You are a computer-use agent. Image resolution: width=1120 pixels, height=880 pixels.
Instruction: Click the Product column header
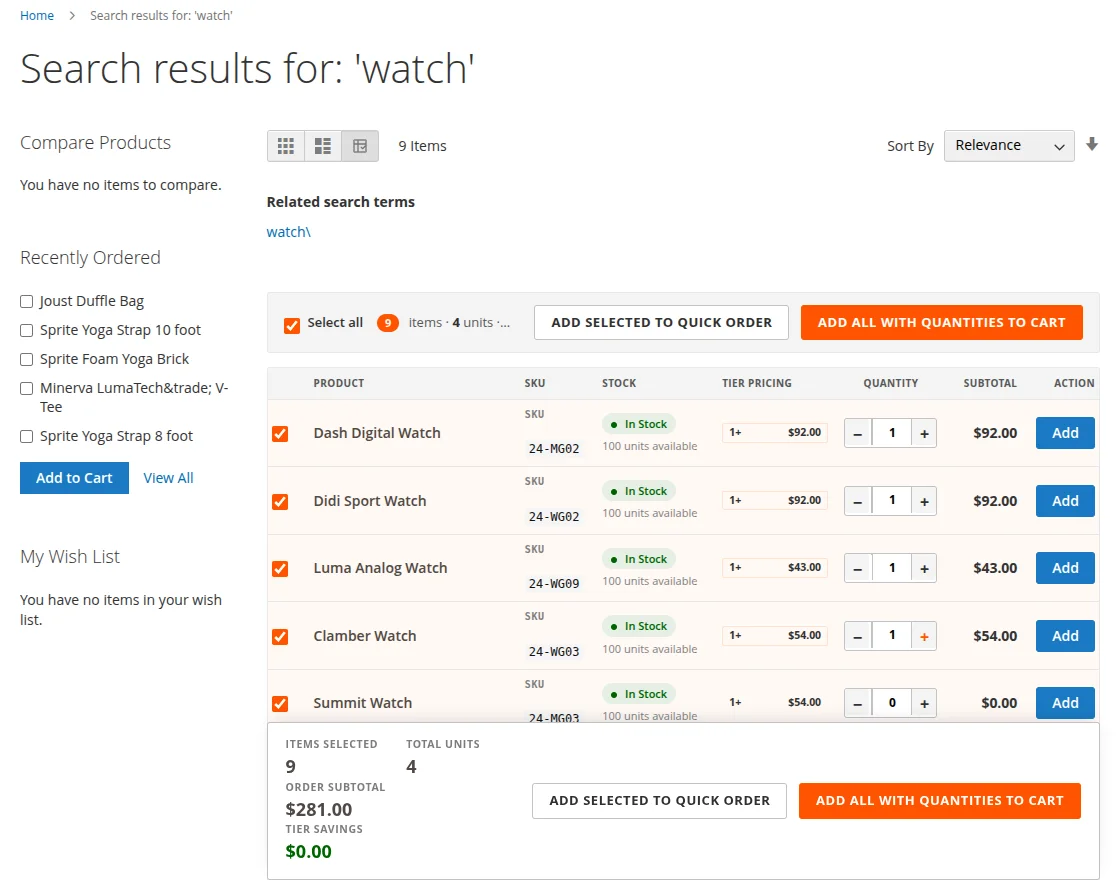[339, 383]
